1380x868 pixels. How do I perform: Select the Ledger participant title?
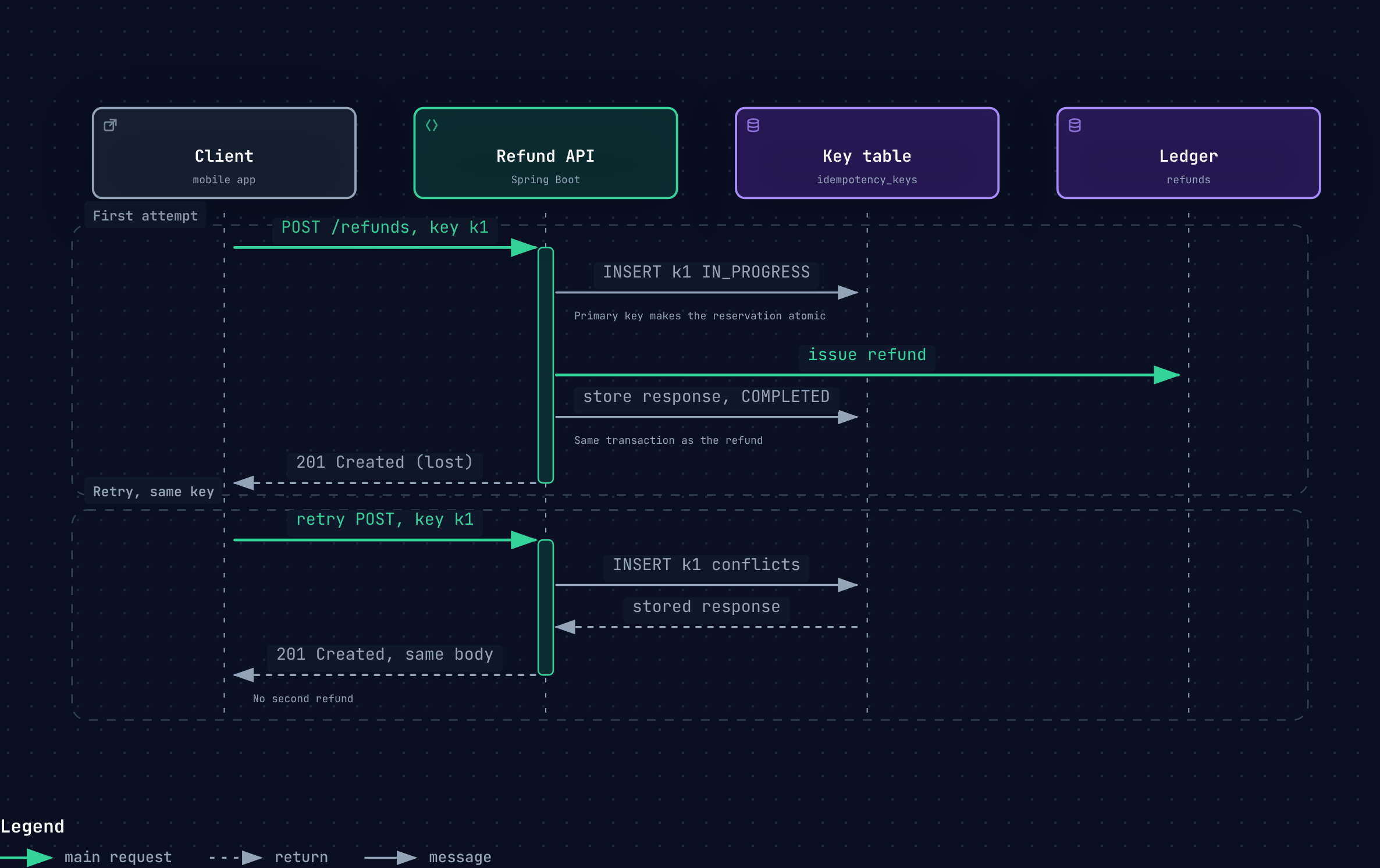[x=1188, y=156]
